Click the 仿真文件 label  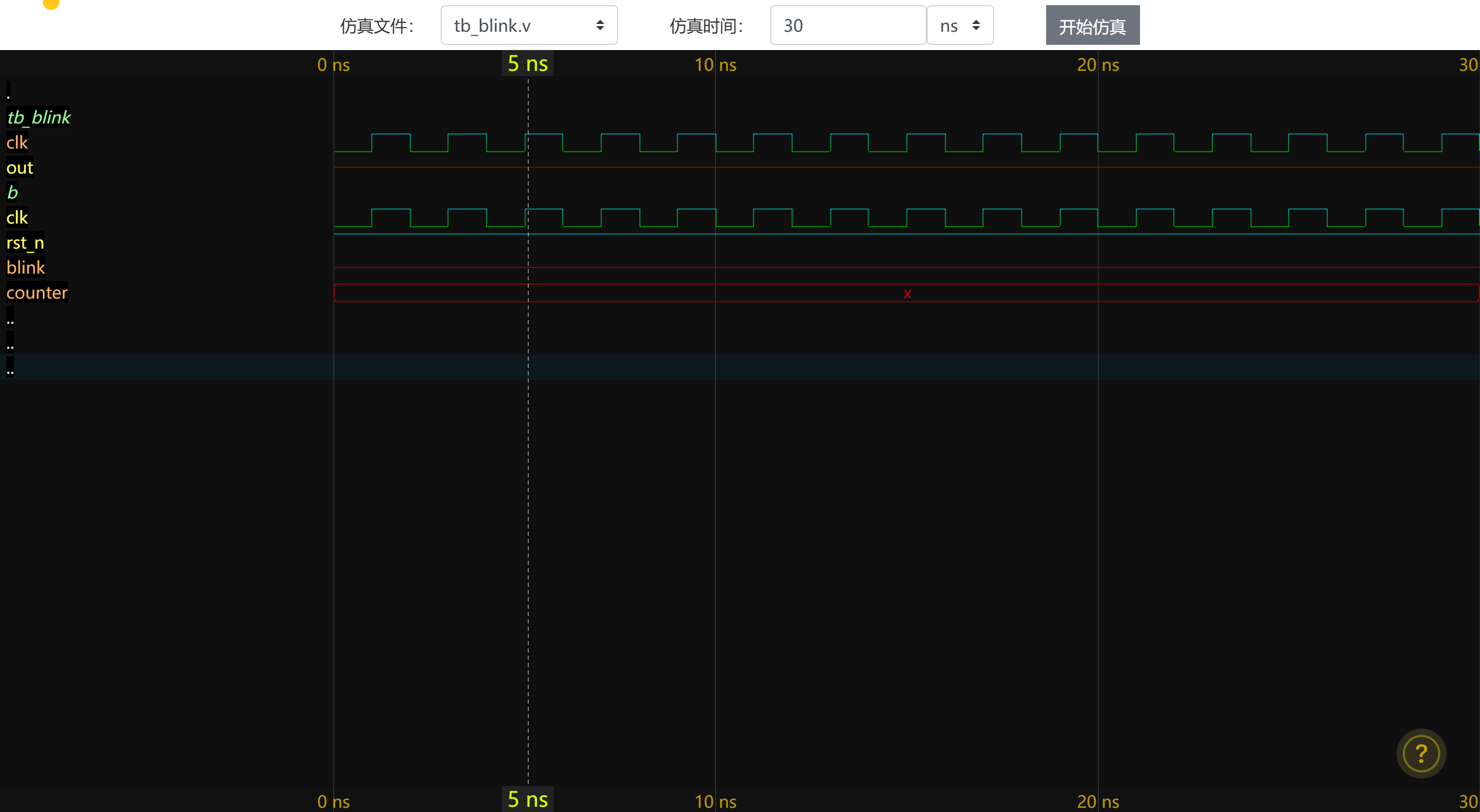[x=377, y=26]
